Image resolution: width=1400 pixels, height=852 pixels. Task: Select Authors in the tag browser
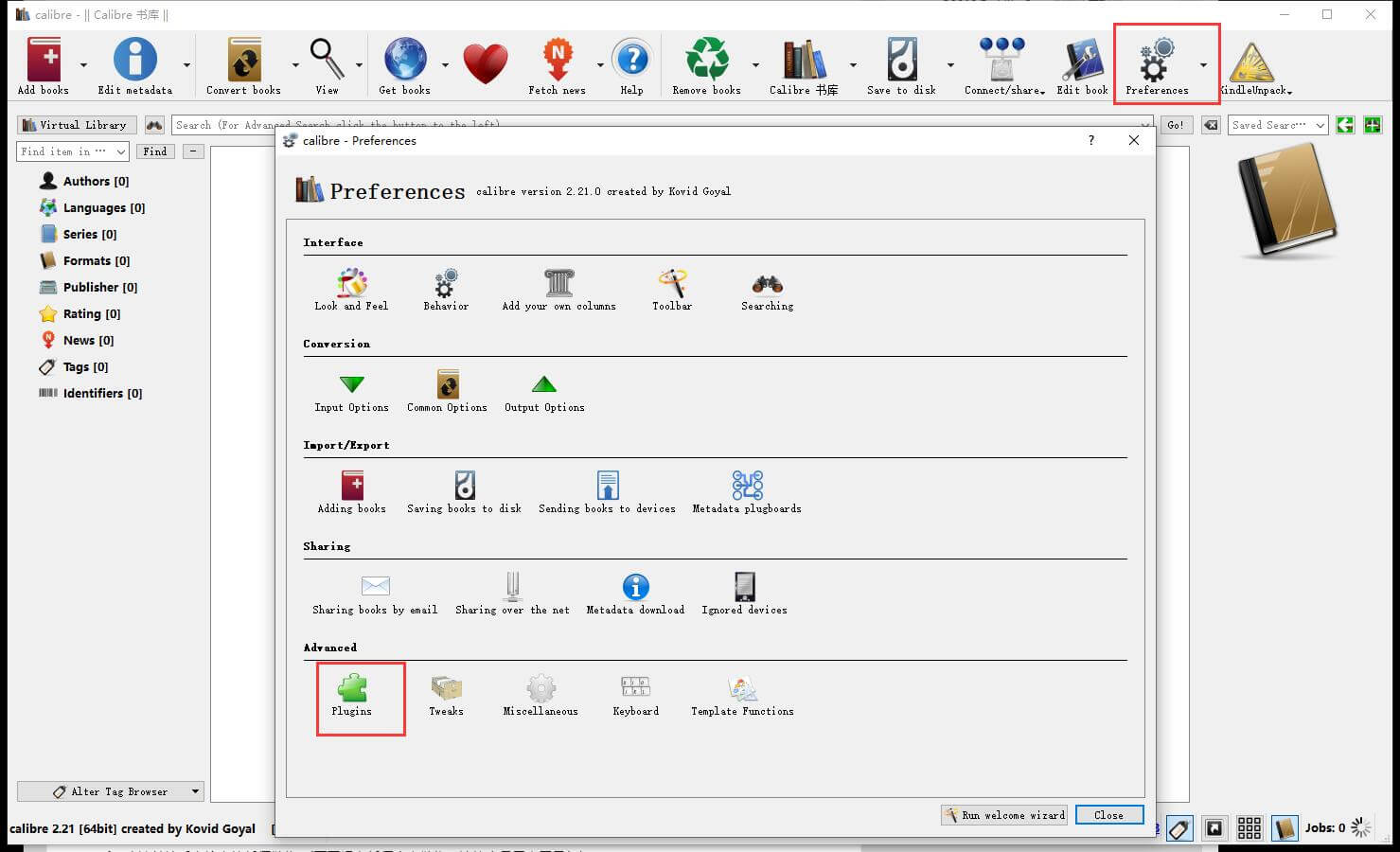click(x=96, y=181)
